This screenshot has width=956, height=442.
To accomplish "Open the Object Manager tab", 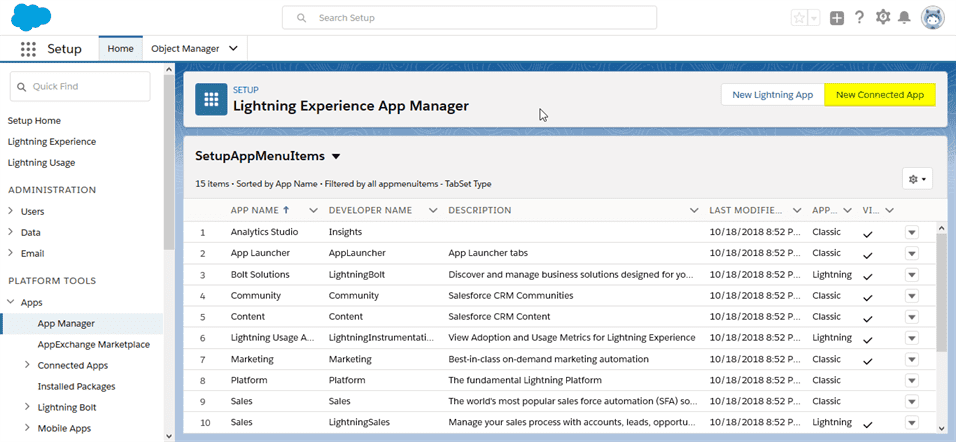I will [185, 49].
